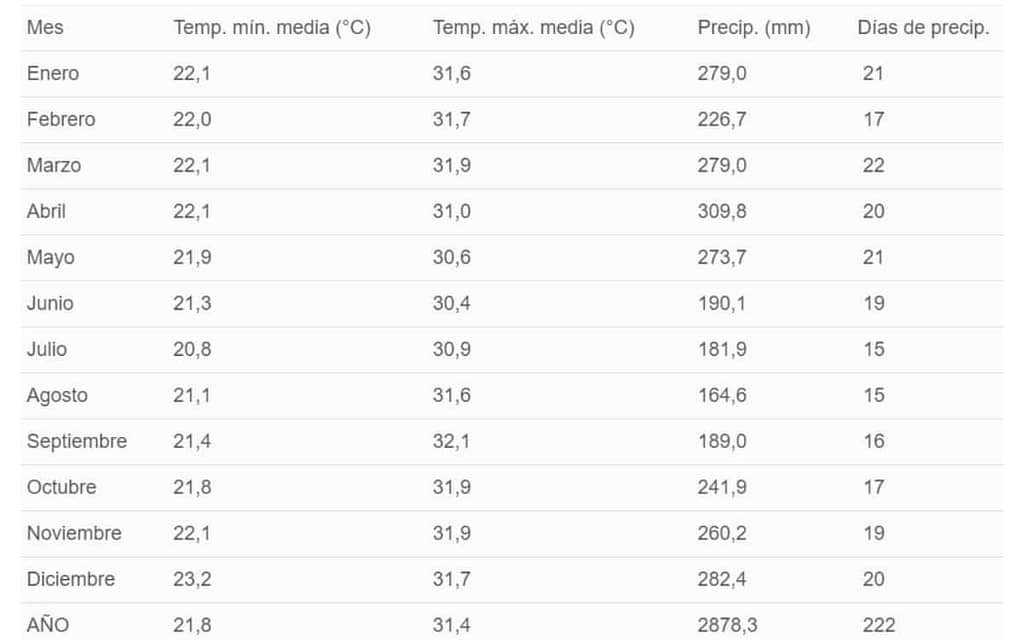Click the Octubre row label
The height and width of the screenshot is (640, 1024).
(x=61, y=487)
